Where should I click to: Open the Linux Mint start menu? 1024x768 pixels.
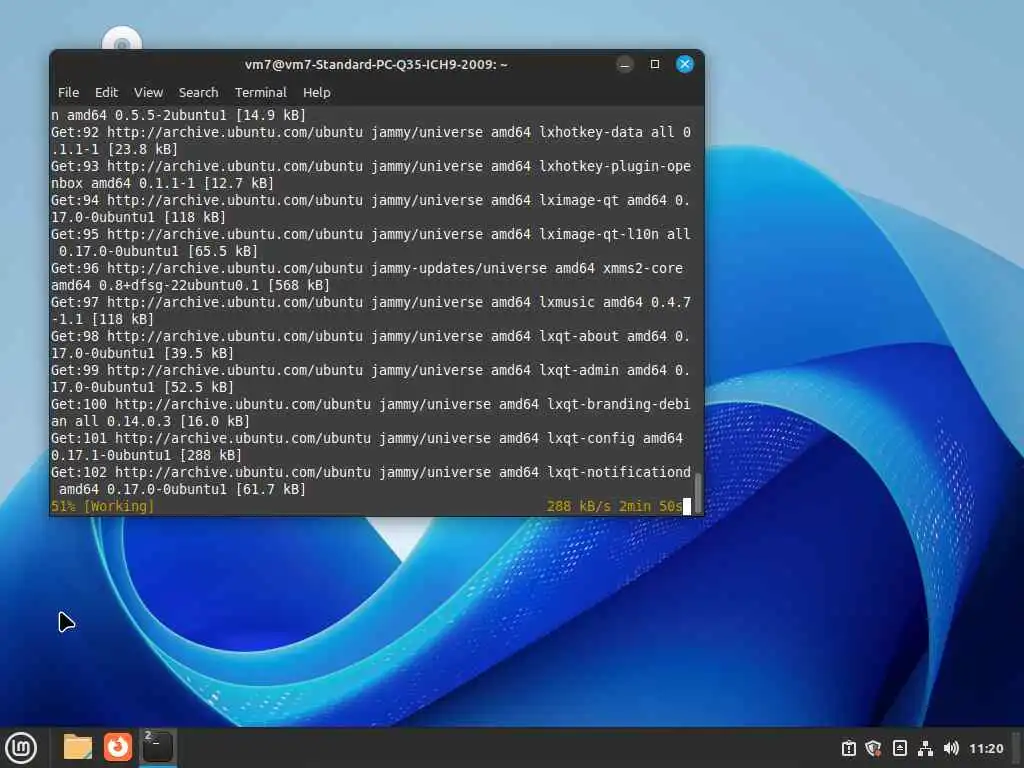(21, 747)
